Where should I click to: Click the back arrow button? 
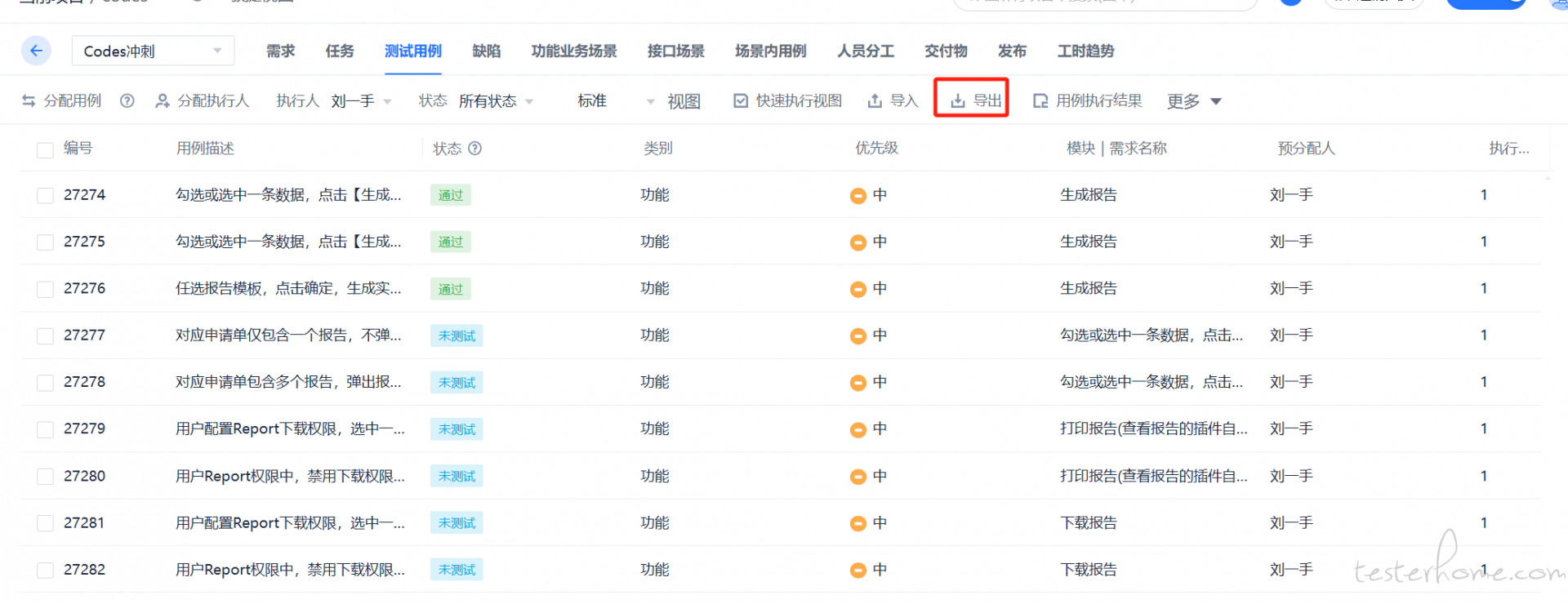(x=36, y=51)
